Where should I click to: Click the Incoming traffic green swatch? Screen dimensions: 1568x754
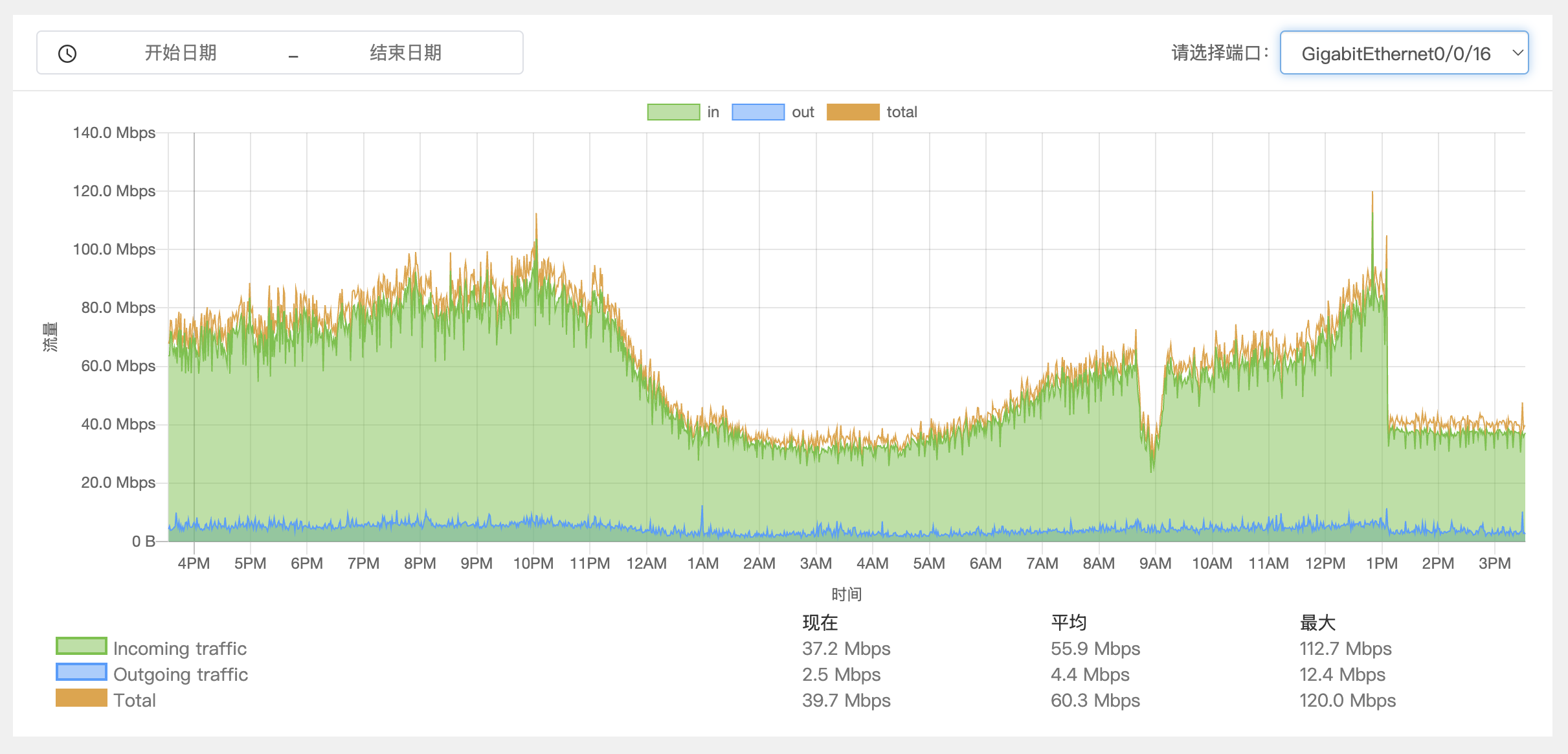coord(82,646)
